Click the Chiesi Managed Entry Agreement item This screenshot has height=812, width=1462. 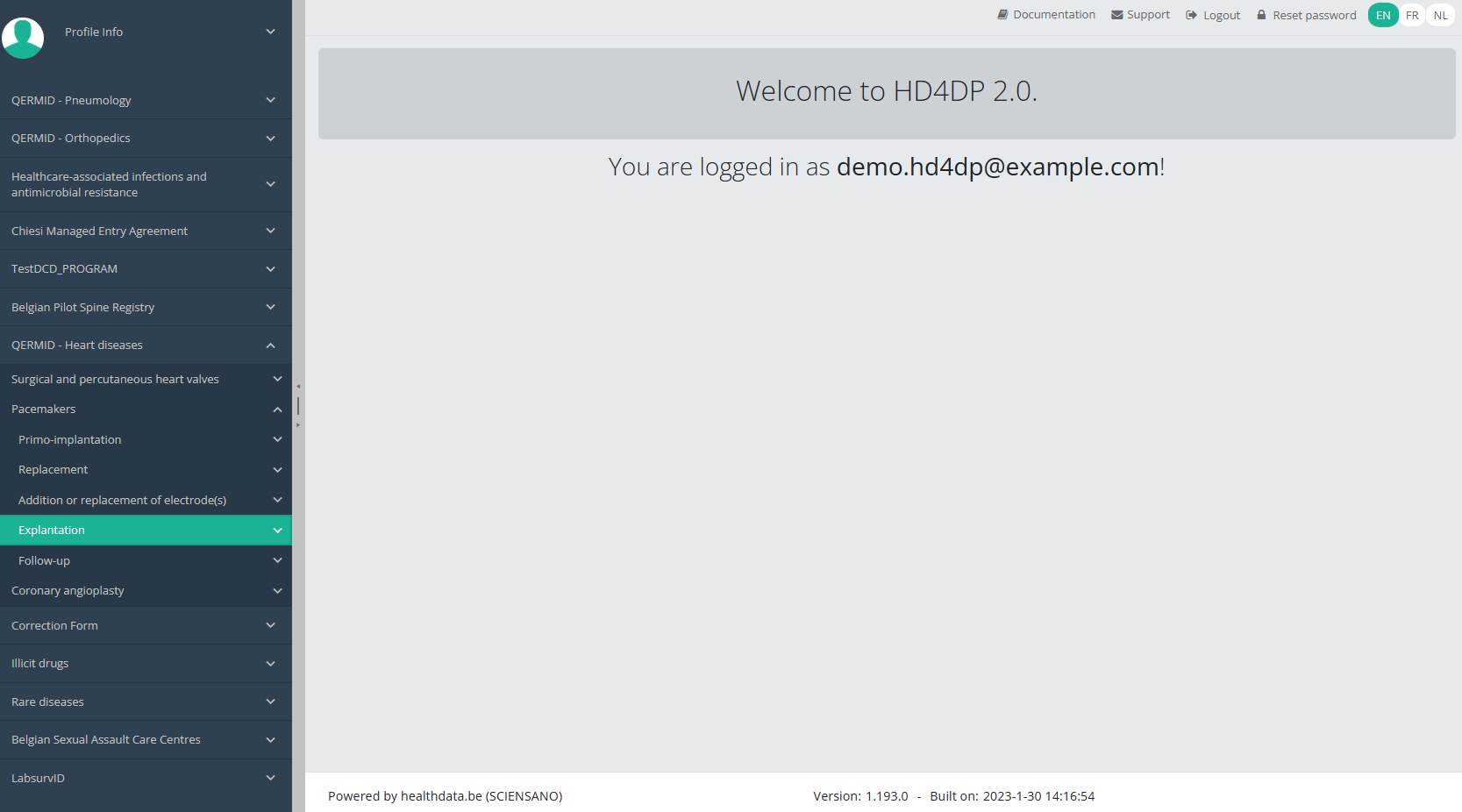[x=99, y=231]
